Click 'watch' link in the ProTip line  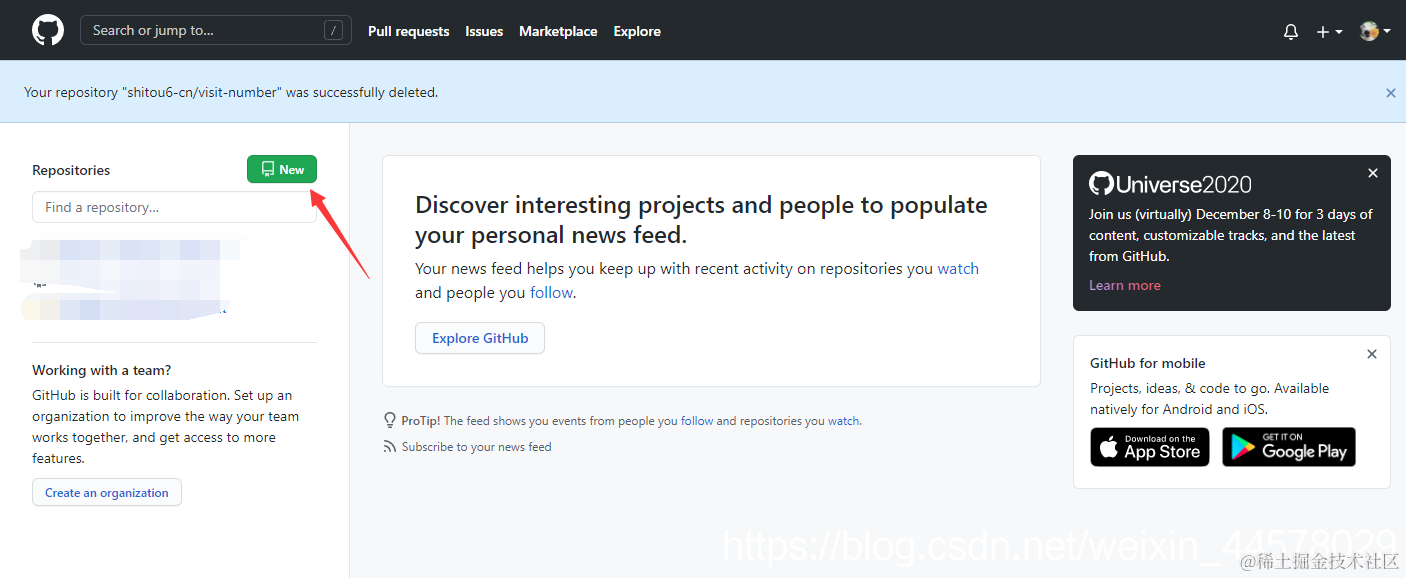[843, 421]
